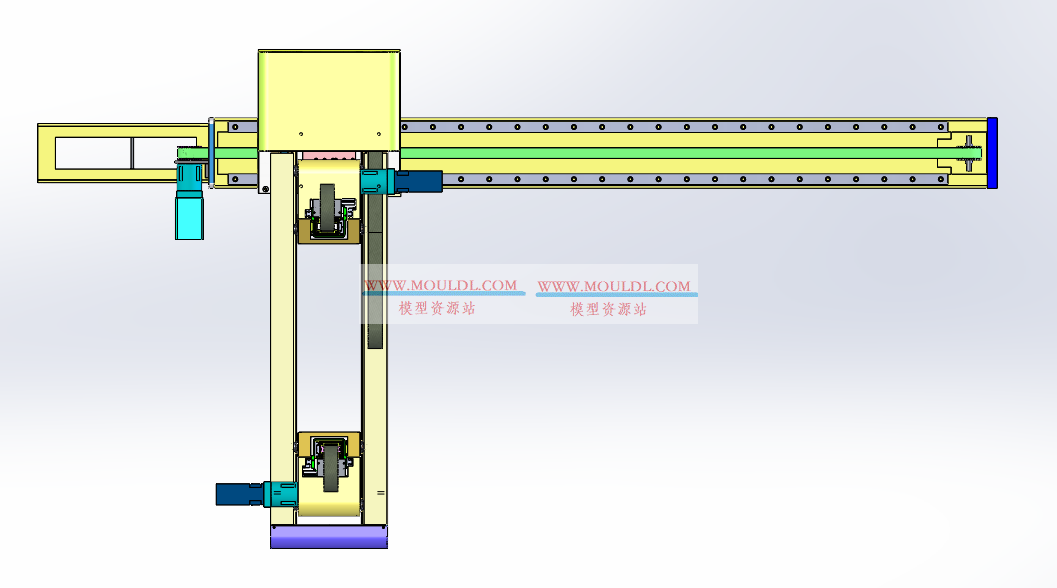Click the large yellow-green cover box at the top

coord(329,92)
